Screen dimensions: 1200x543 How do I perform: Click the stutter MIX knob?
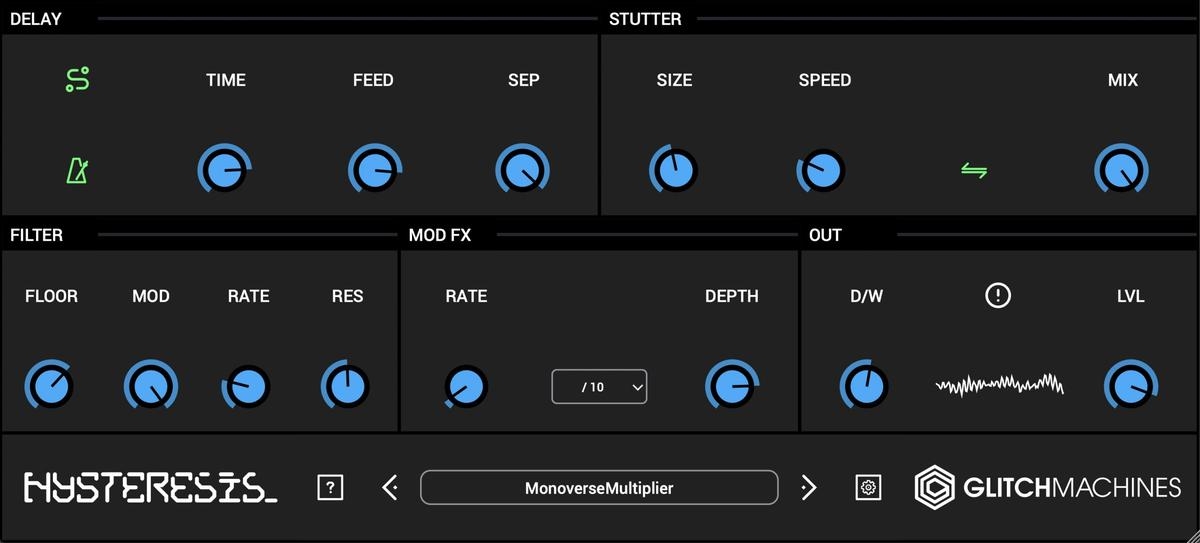[x=1121, y=171]
